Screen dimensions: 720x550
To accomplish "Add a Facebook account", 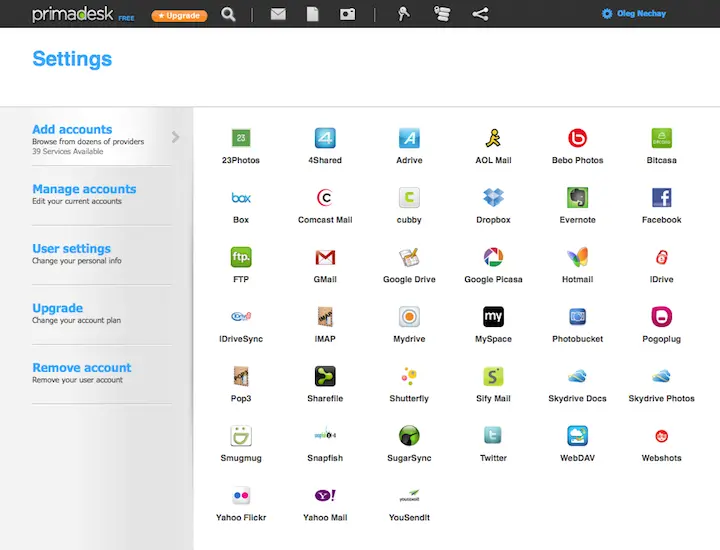I will click(662, 197).
